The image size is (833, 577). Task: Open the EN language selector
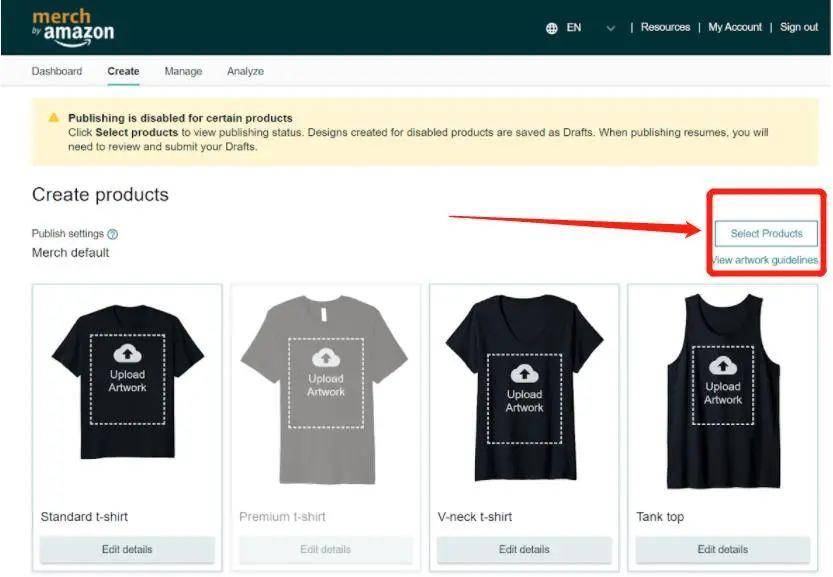point(574,28)
